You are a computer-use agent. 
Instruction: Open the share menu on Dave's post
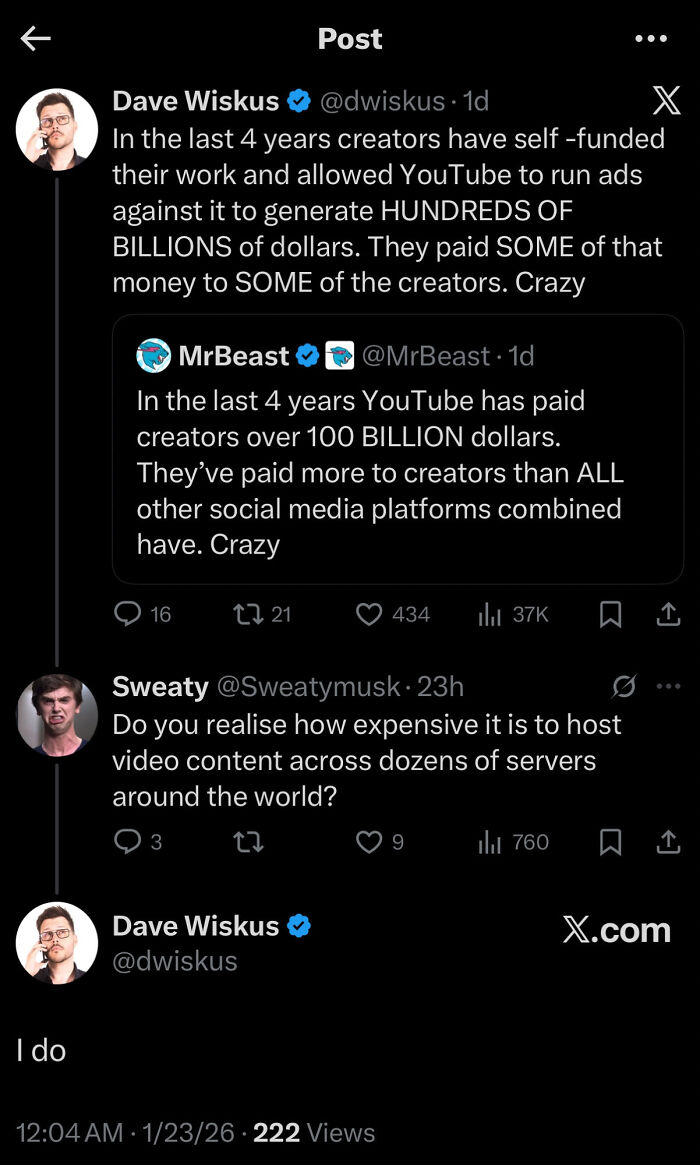tap(668, 615)
